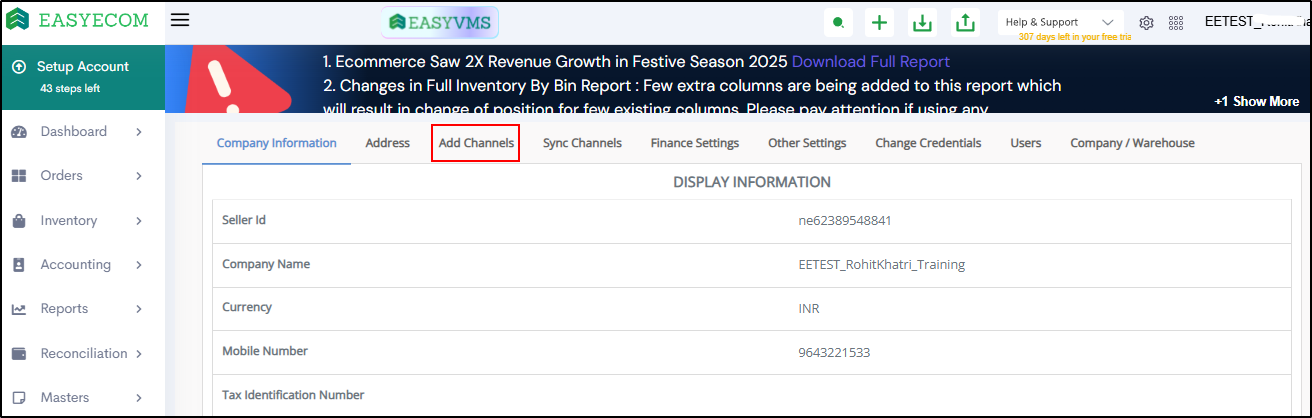
Task: Click the green plus add icon
Action: tap(879, 22)
